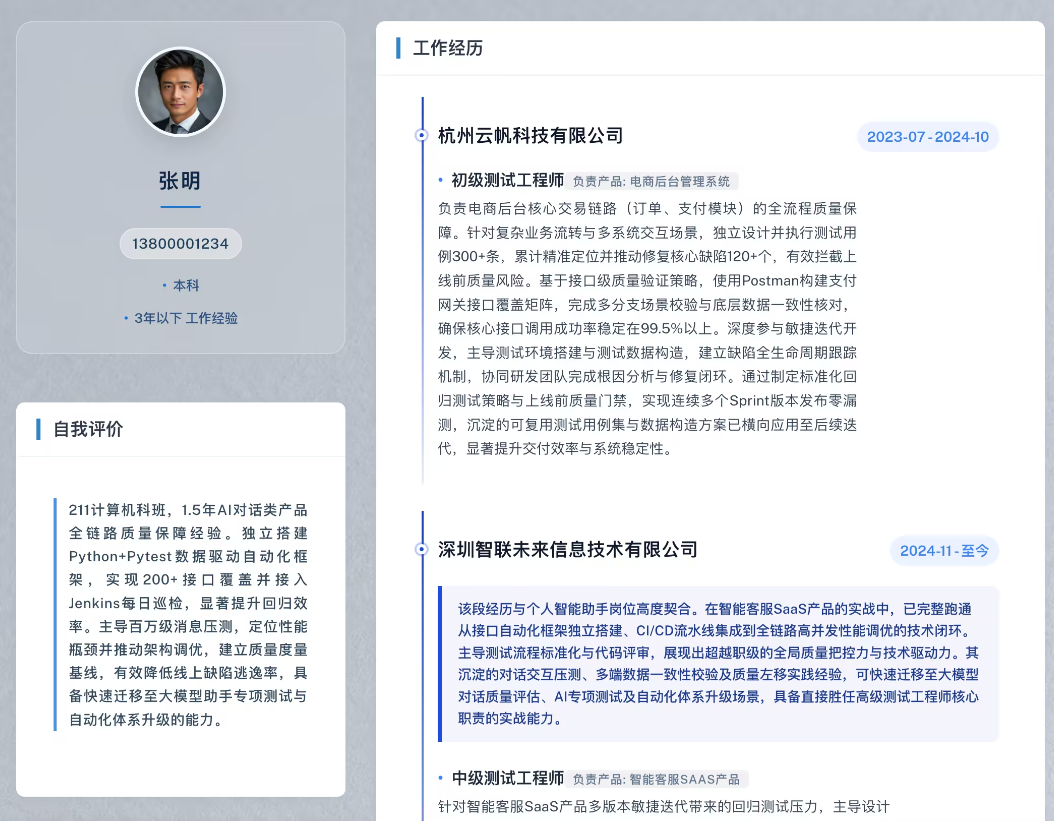Click the e-commerce job description paragraph
This screenshot has height=821, width=1054.
[647, 328]
